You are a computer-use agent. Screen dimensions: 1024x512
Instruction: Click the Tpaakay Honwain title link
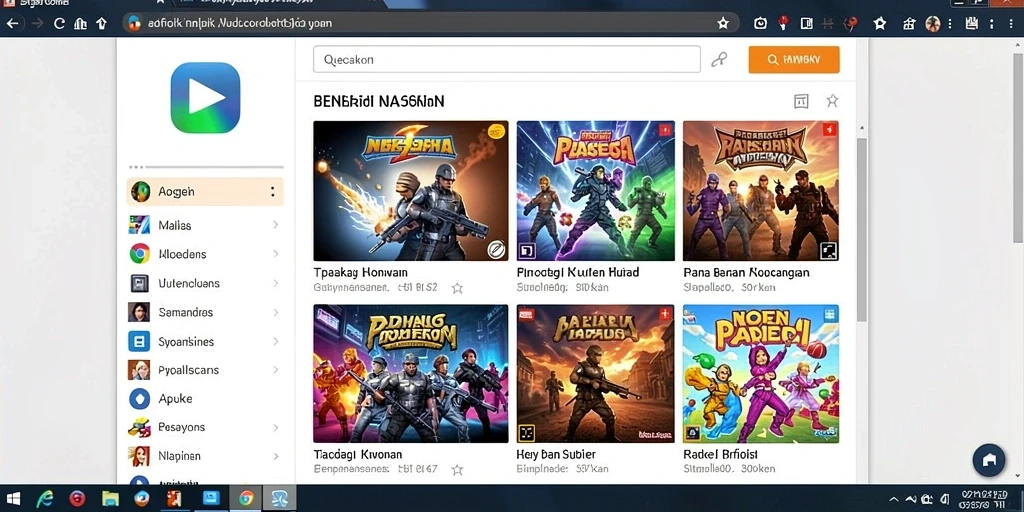pyautogui.click(x=360, y=272)
